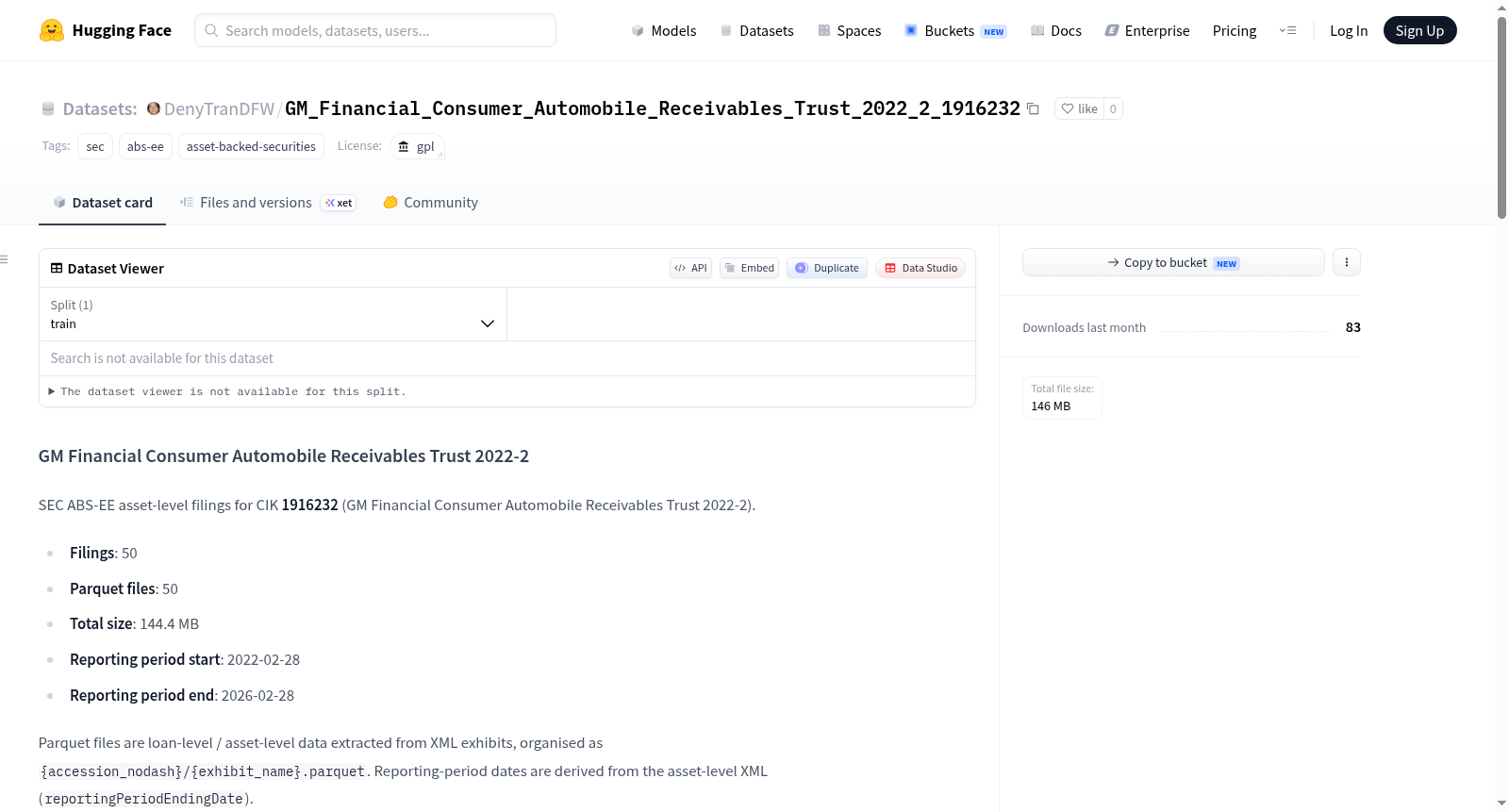Click the disabled dataset search field
Screen dimensions: 1509x812
point(506,358)
